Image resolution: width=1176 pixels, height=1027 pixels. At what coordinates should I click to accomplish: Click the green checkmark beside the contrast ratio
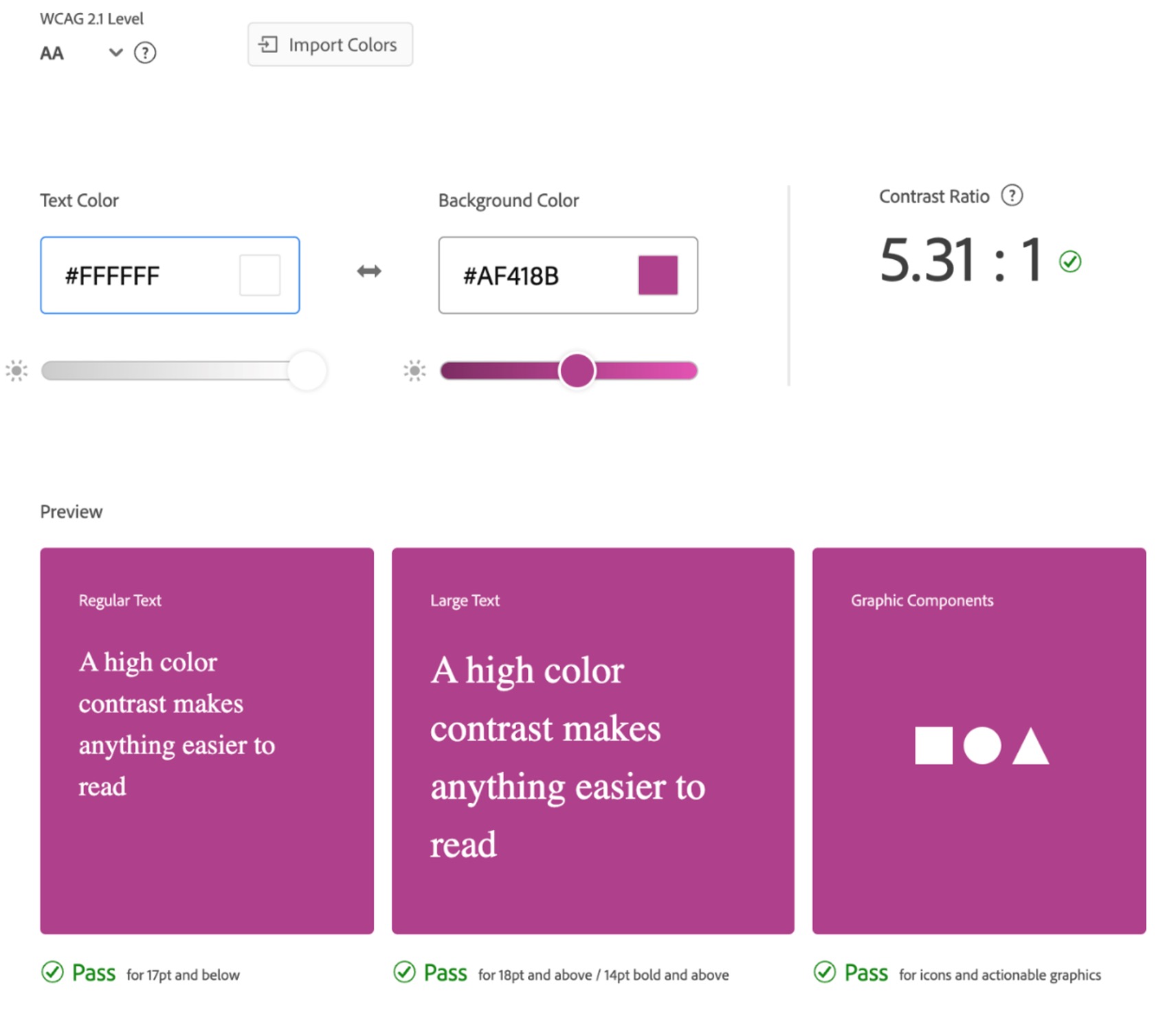1070,261
